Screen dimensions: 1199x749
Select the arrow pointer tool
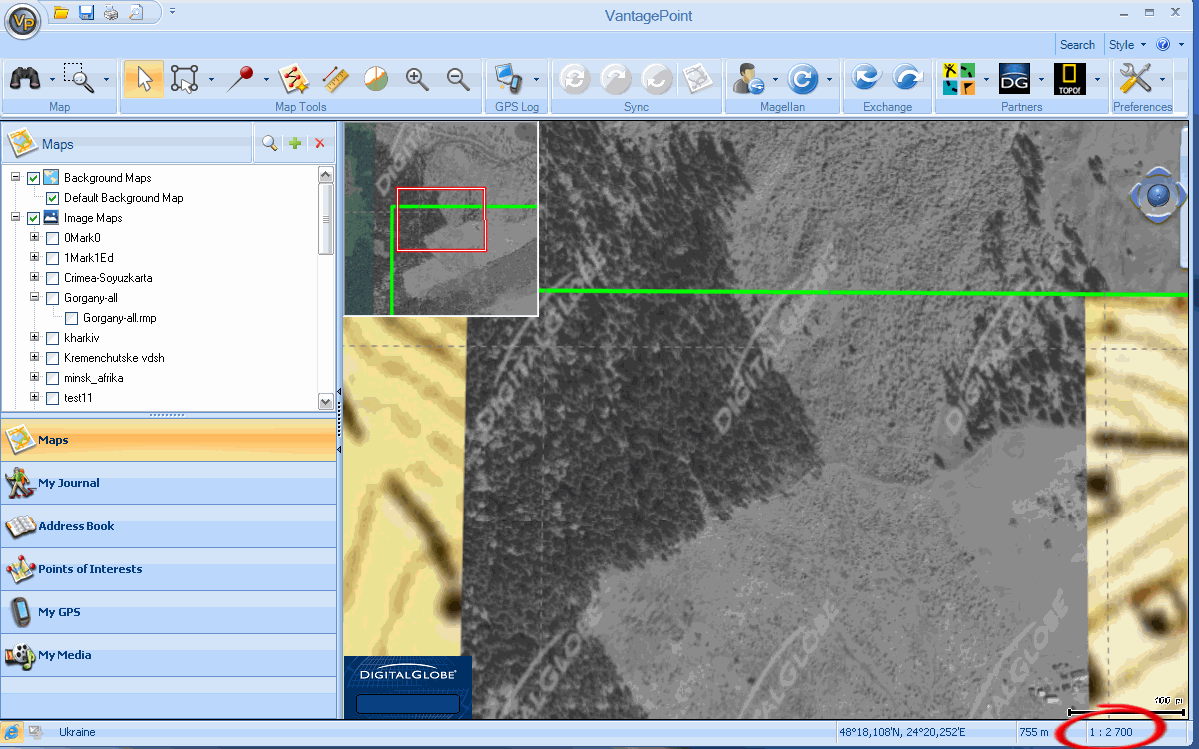click(144, 79)
